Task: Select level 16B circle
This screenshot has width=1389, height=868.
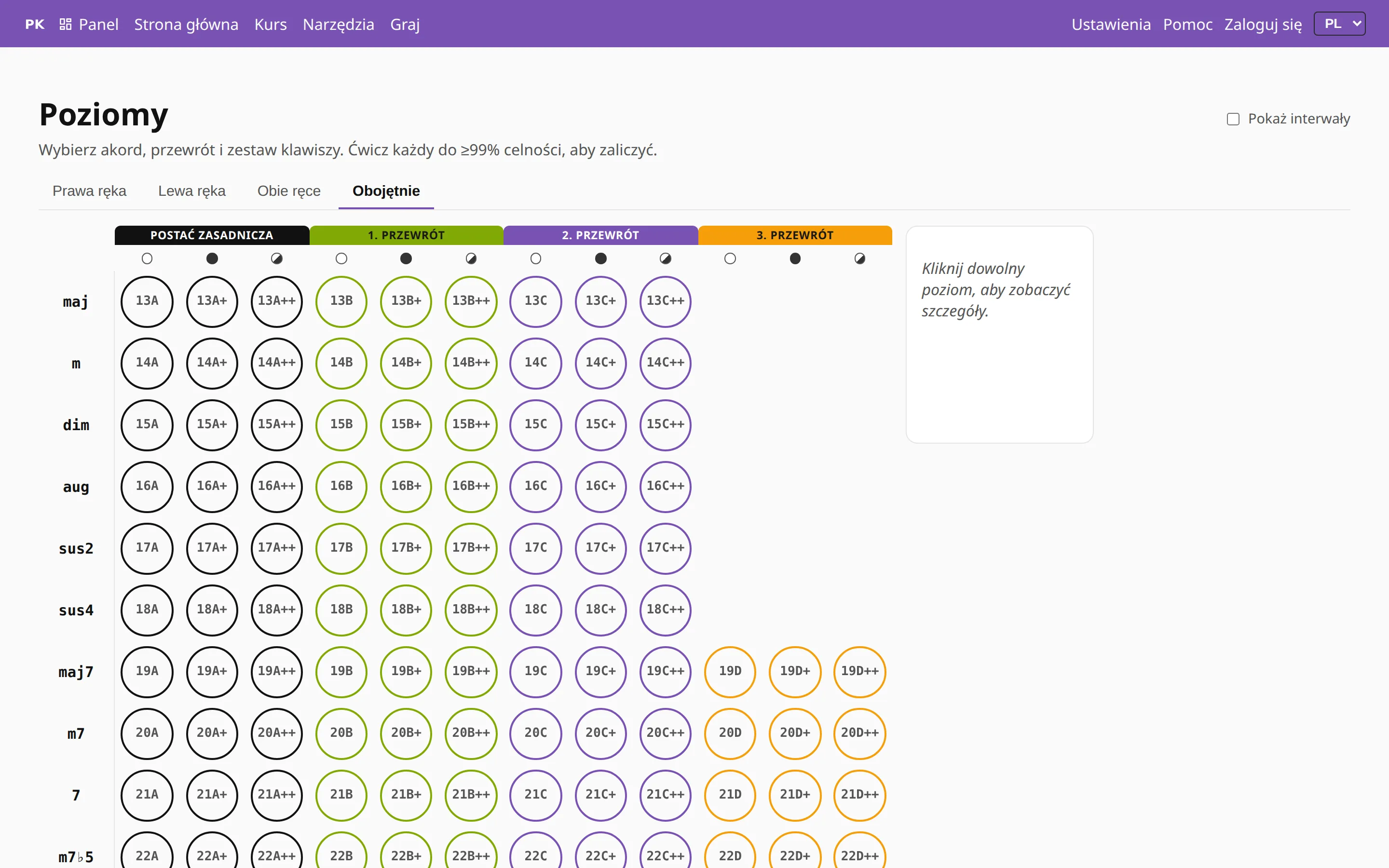Action: (341, 486)
